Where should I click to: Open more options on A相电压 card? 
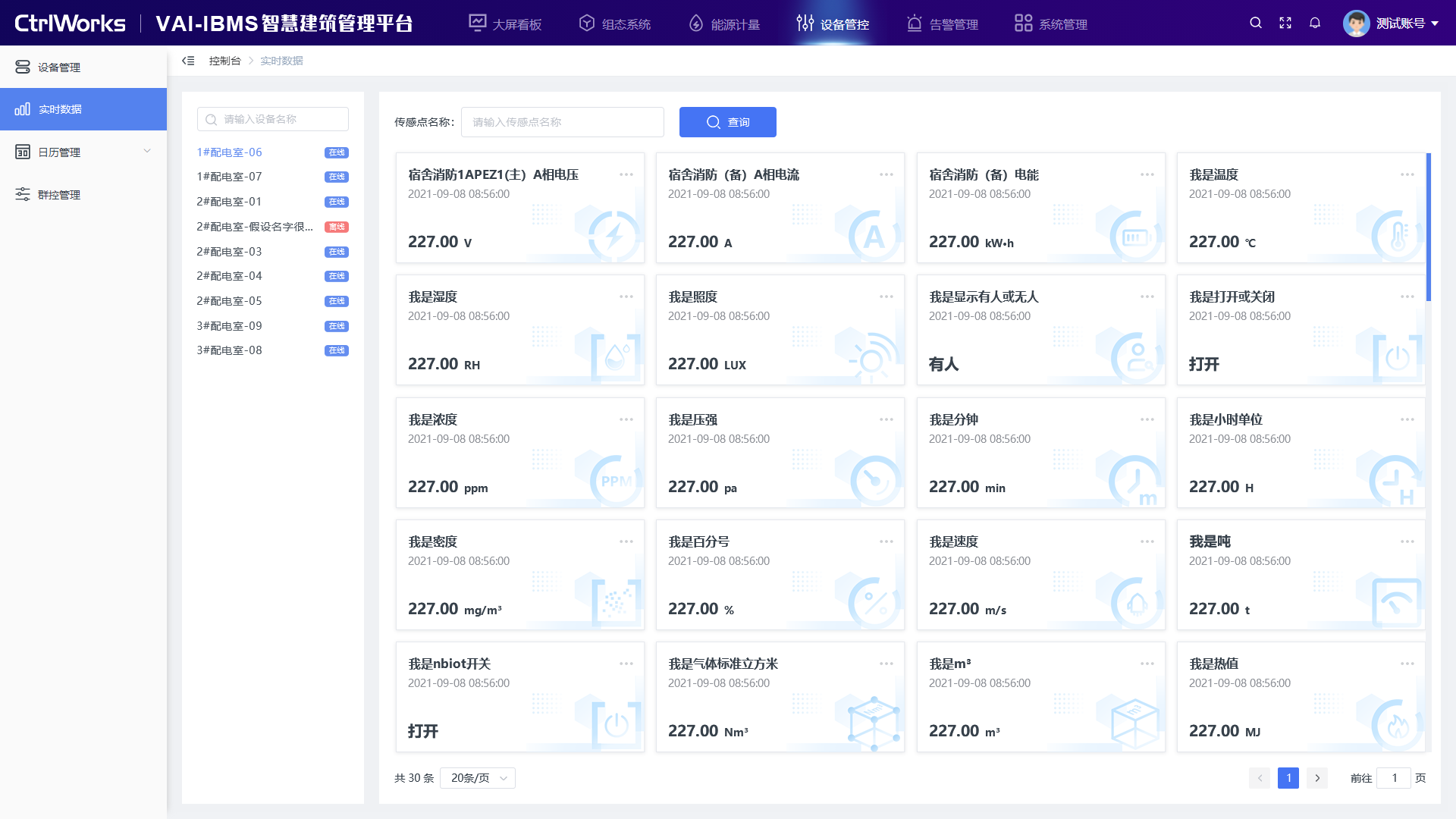[626, 174]
